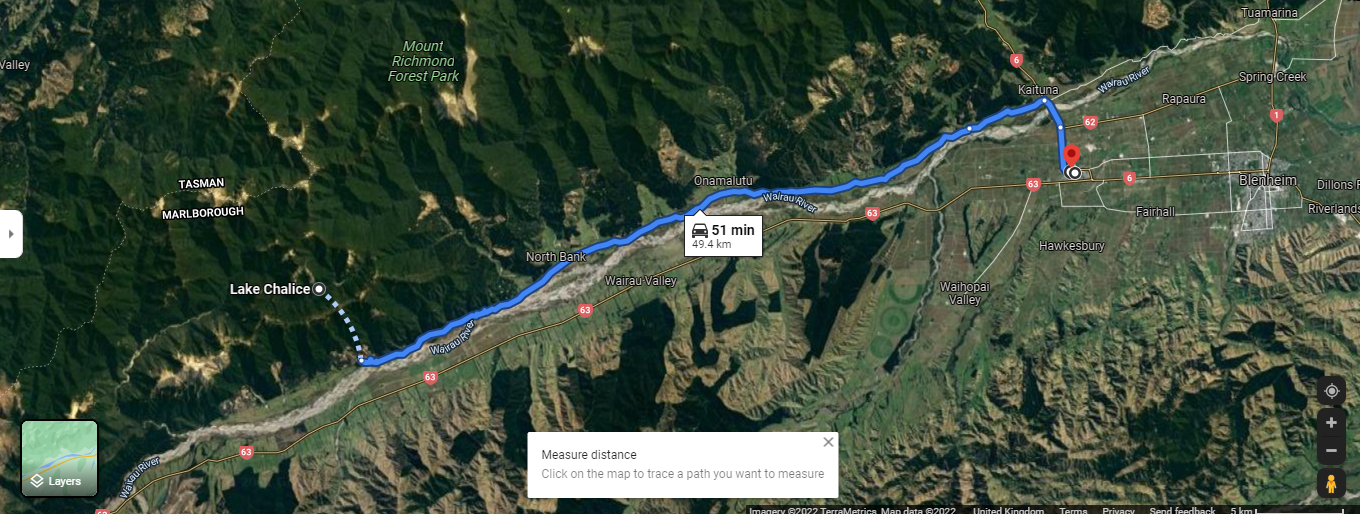Image resolution: width=1360 pixels, height=514 pixels.
Task: Click the Send feedback link
Action: click(x=1182, y=510)
